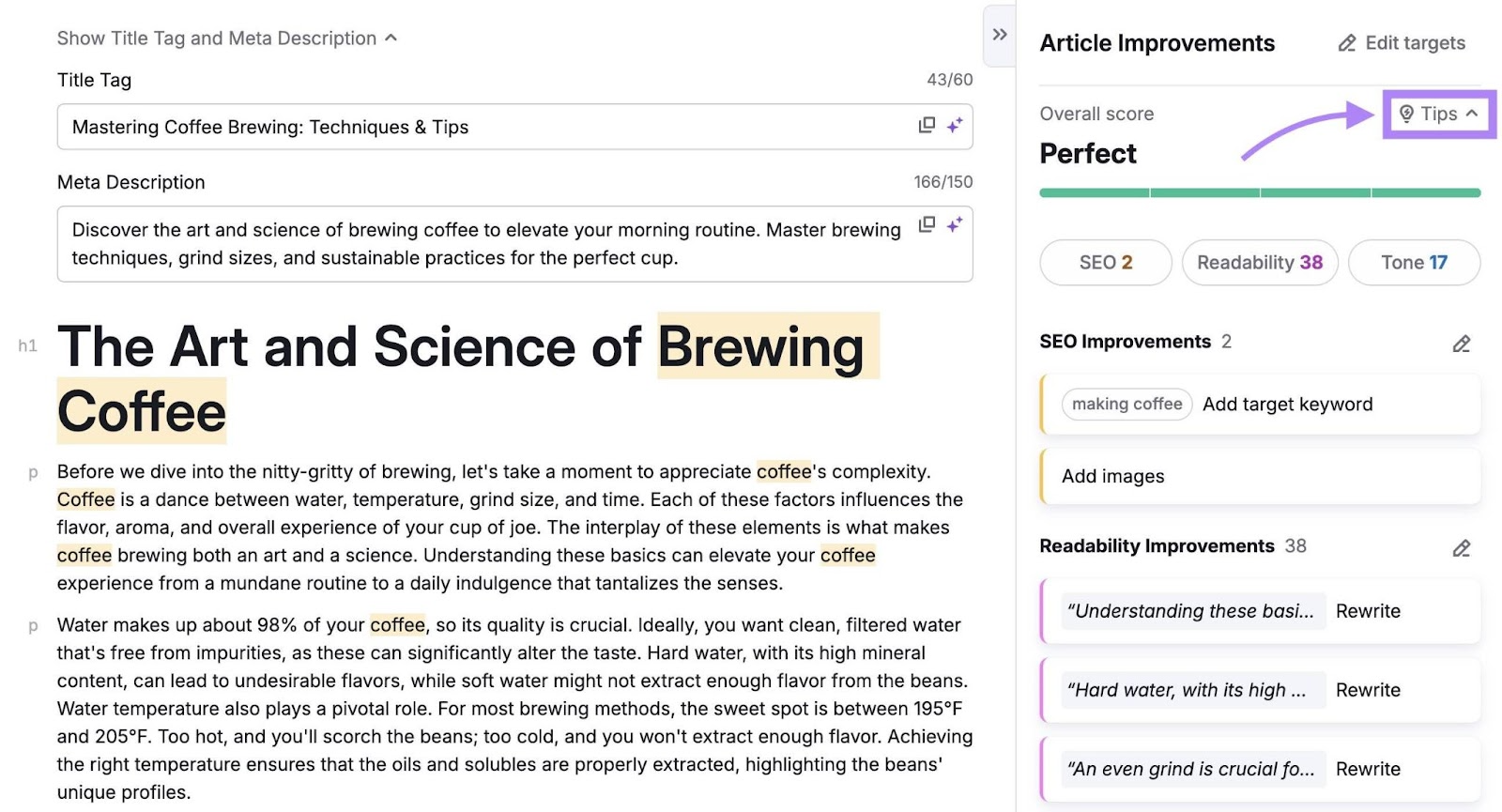Viewport: 1502px width, 812px height.
Task: Click the pencil icon beside SEO Improvements
Action: 1461,344
